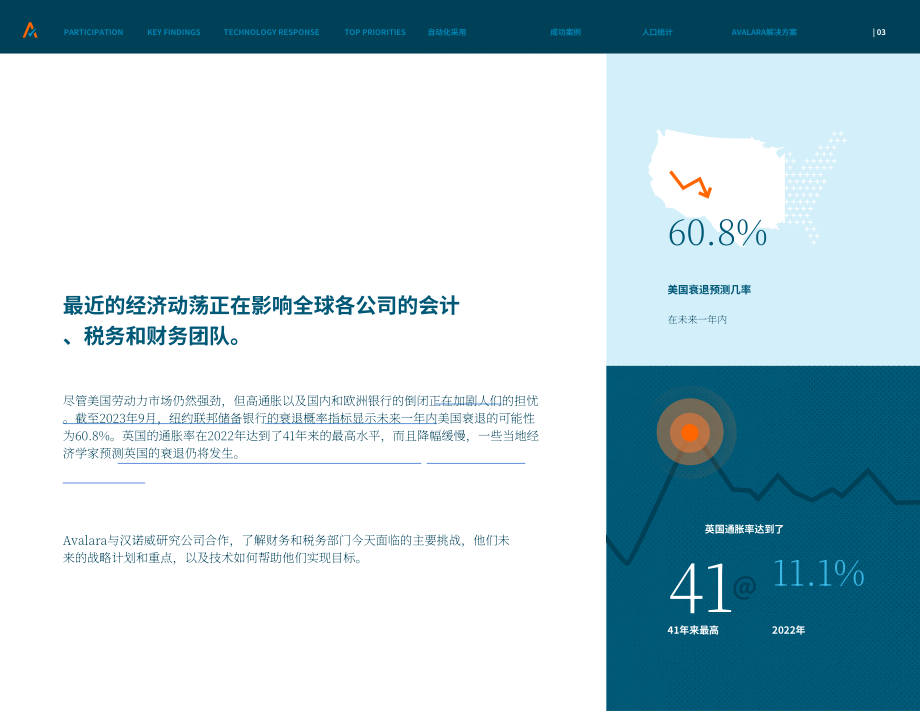Screen dimensions: 920x711
Task: Click the 在未来一年内 caption
Action: [x=697, y=320]
